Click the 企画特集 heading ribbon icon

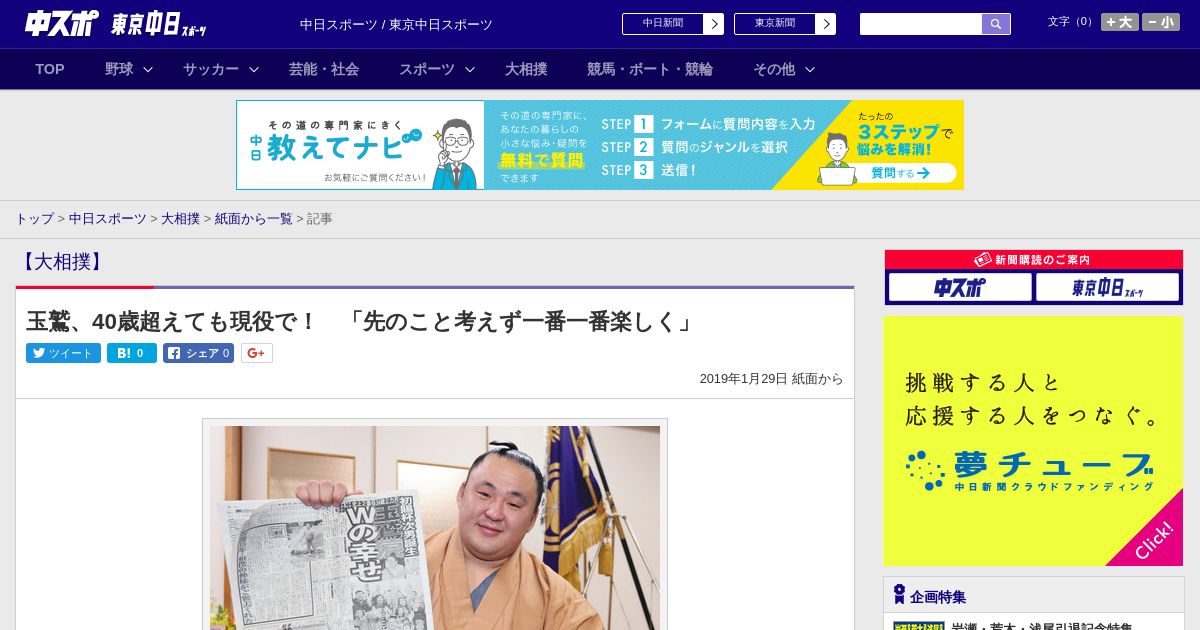pos(899,595)
